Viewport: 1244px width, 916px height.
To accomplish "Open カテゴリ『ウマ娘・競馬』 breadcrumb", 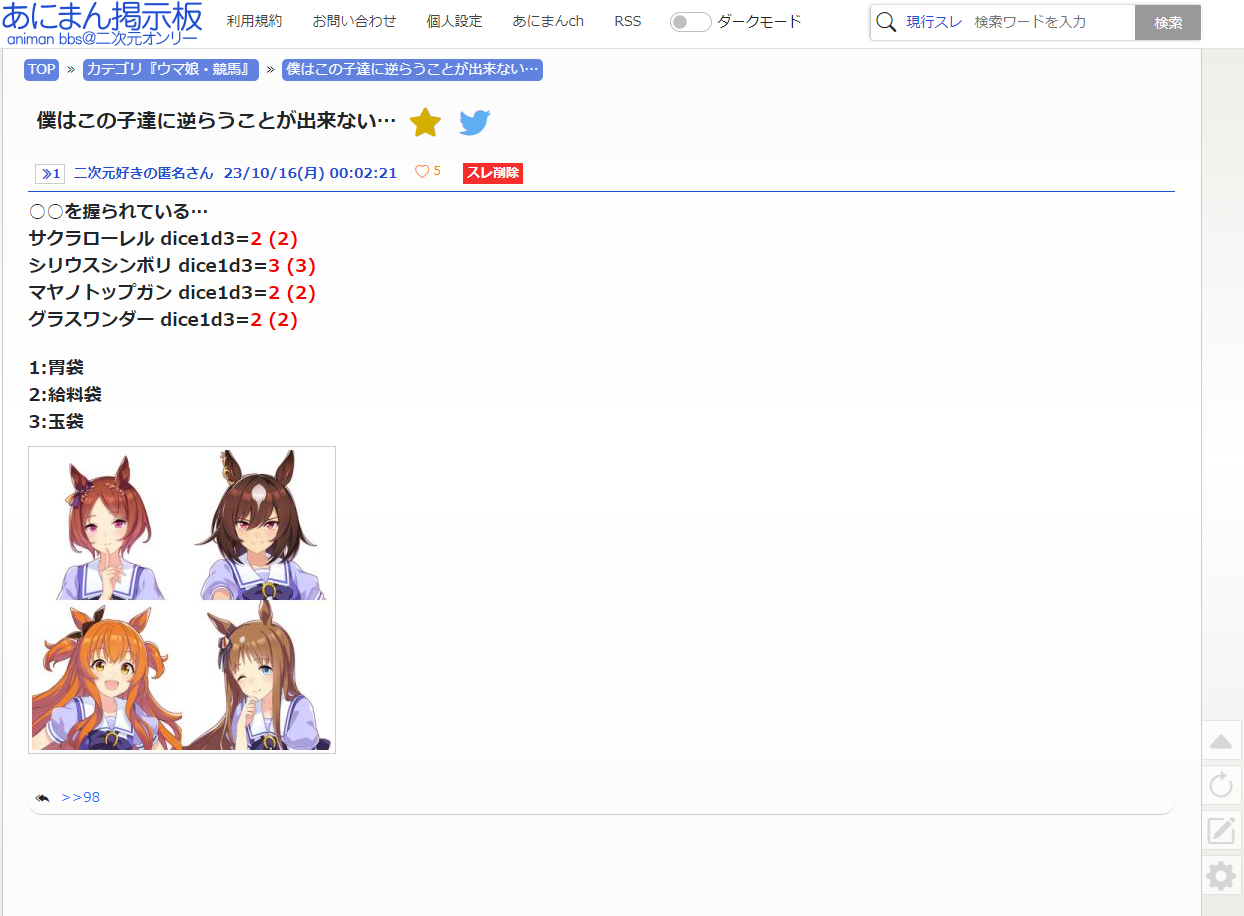I will pyautogui.click(x=170, y=69).
